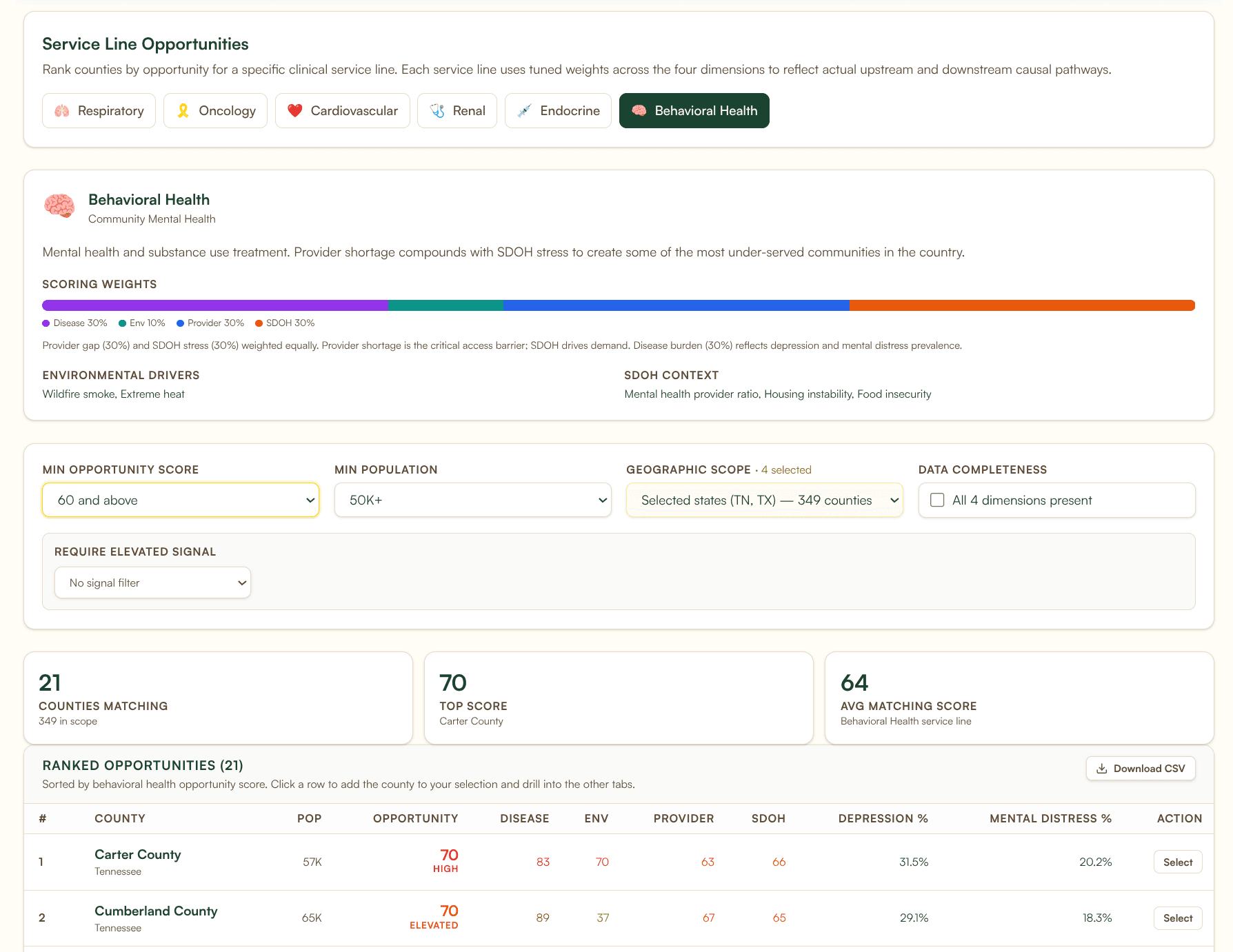
Task: Click the heart icon on Cardiovascular
Action: coord(295,111)
